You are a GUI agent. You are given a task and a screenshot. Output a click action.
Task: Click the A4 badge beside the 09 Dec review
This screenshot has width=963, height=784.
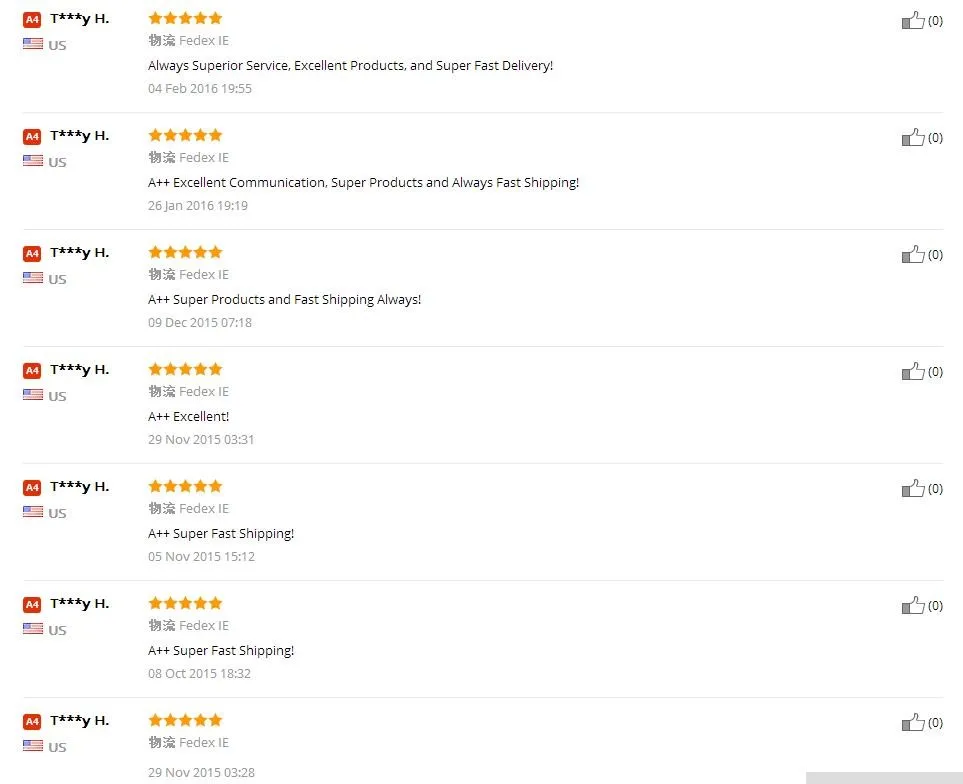pos(32,253)
